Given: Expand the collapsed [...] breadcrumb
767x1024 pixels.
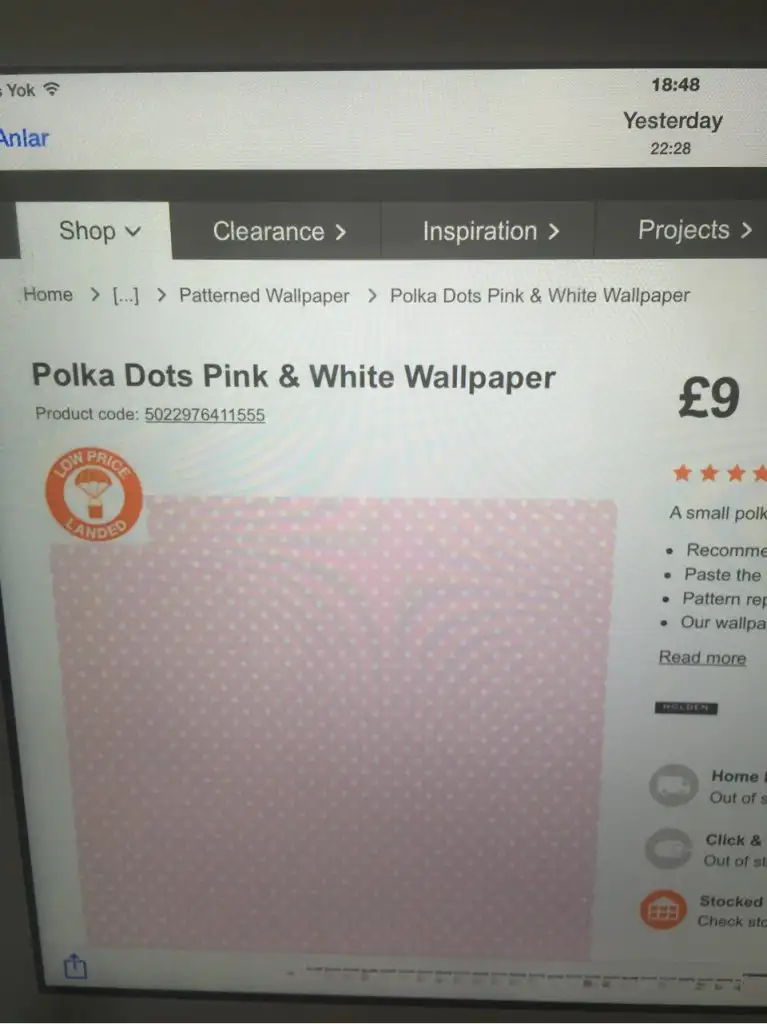Looking at the screenshot, I should 126,295.
